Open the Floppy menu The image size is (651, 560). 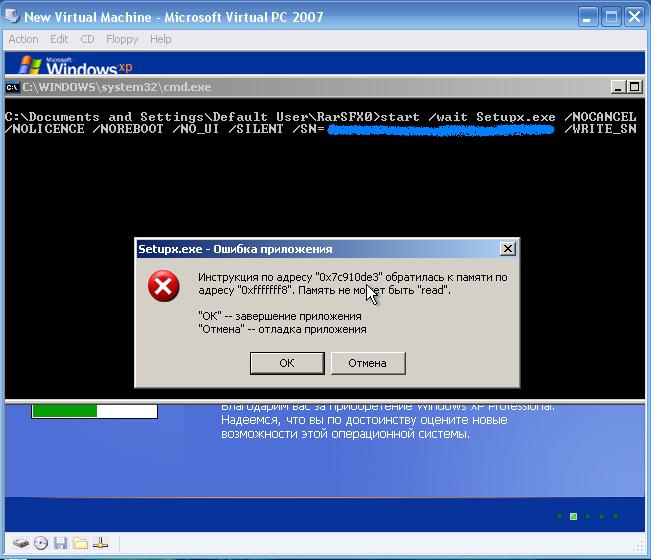(122, 39)
